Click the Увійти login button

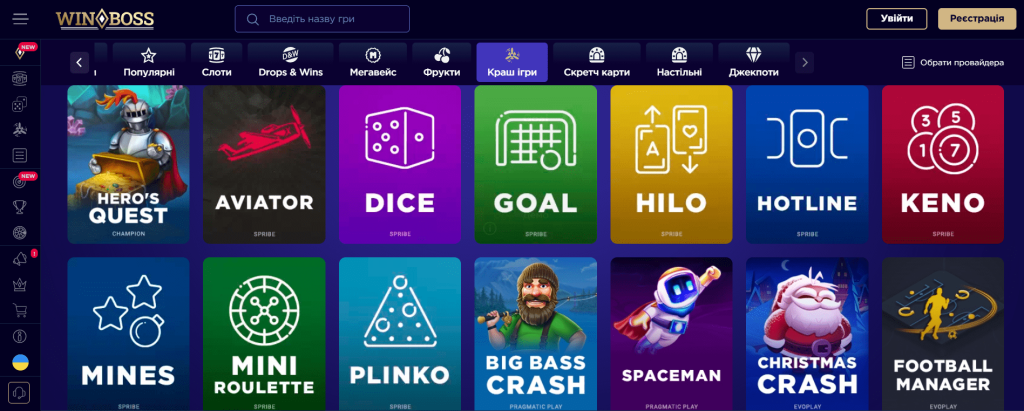pyautogui.click(x=897, y=18)
